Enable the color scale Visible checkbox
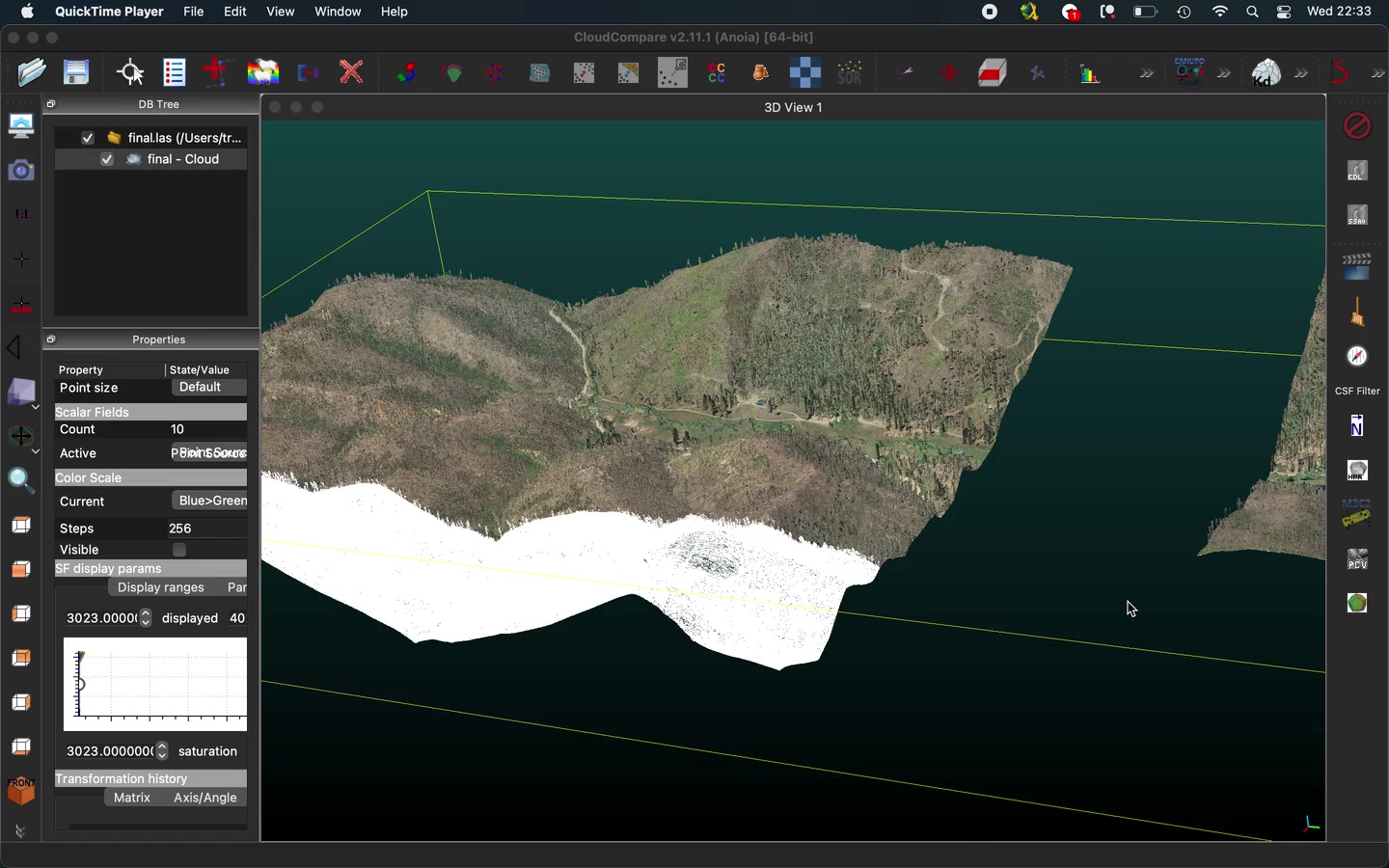Screen dimensions: 1389x868 tap(179, 551)
